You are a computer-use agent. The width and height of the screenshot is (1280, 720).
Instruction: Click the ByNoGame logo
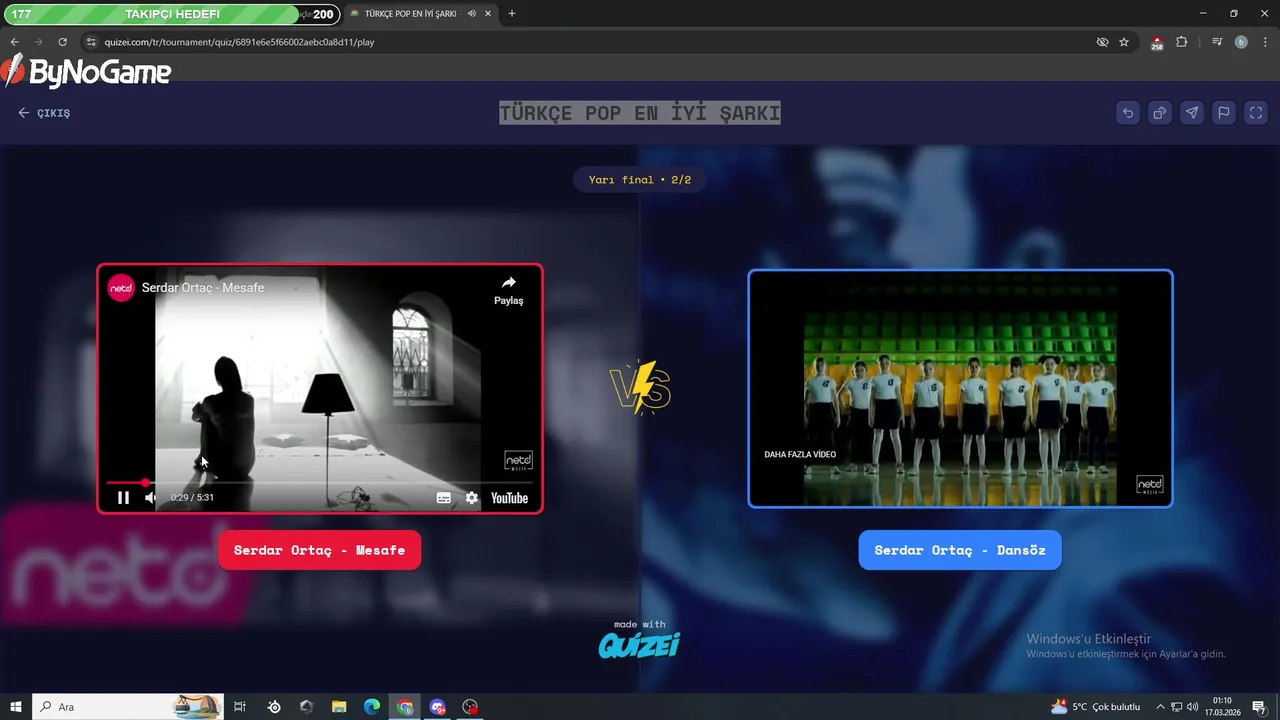tap(86, 71)
